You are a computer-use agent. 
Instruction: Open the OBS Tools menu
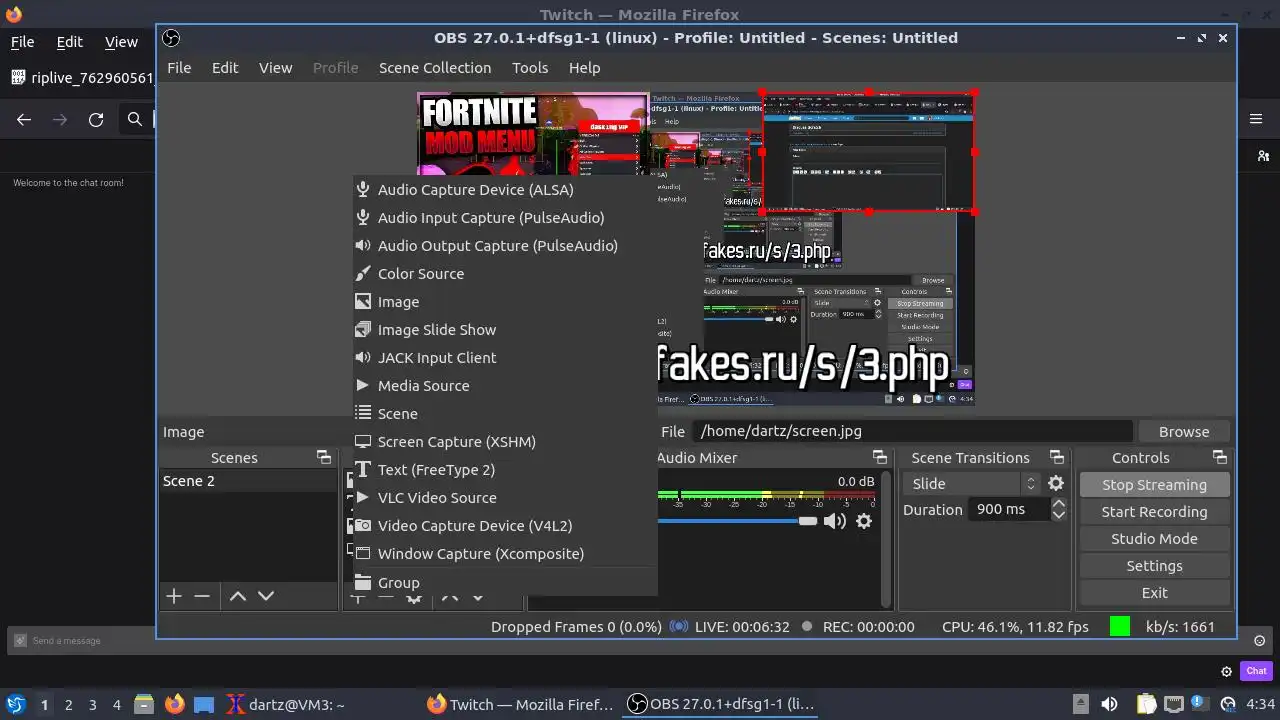tap(530, 68)
